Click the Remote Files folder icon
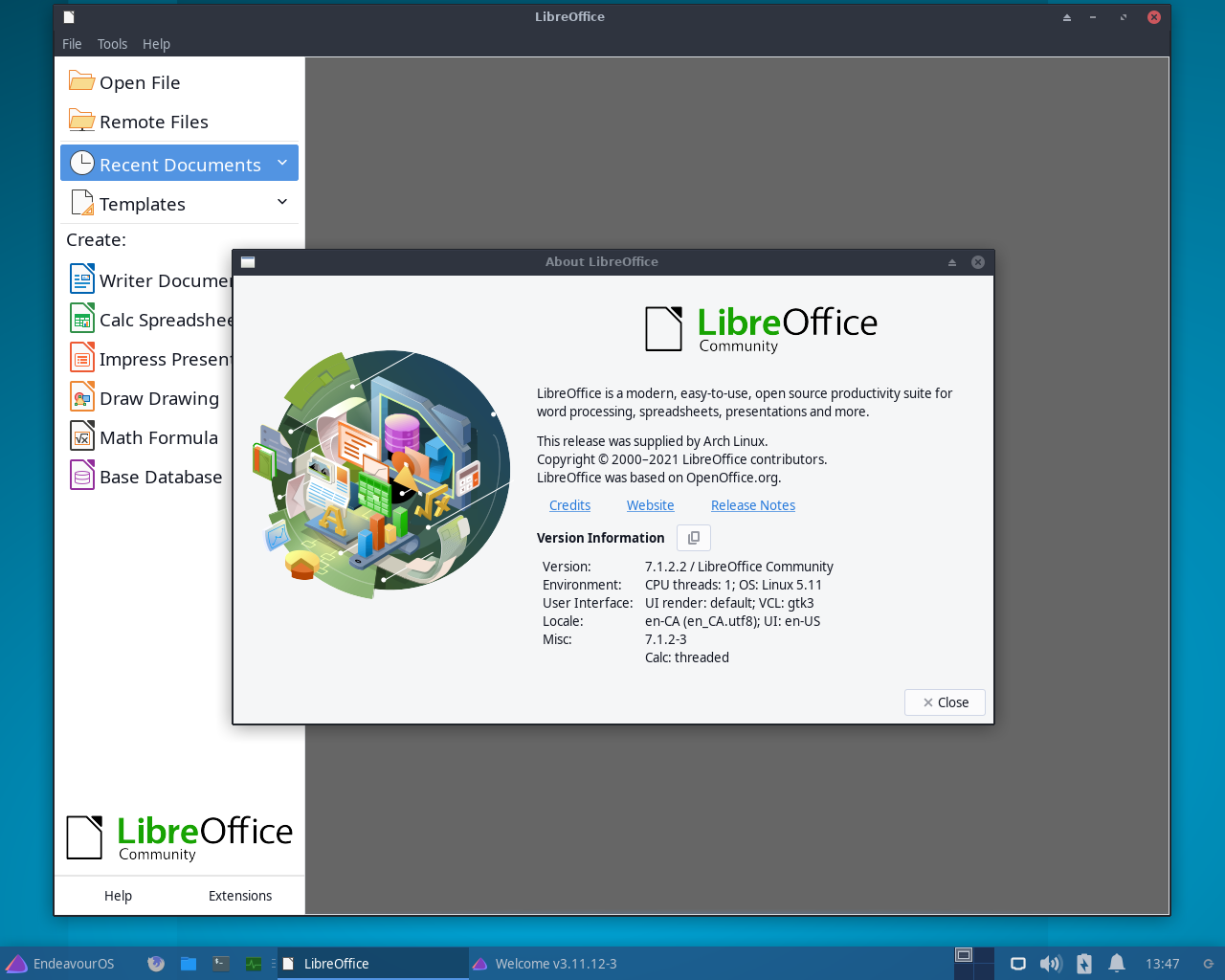 point(81,121)
